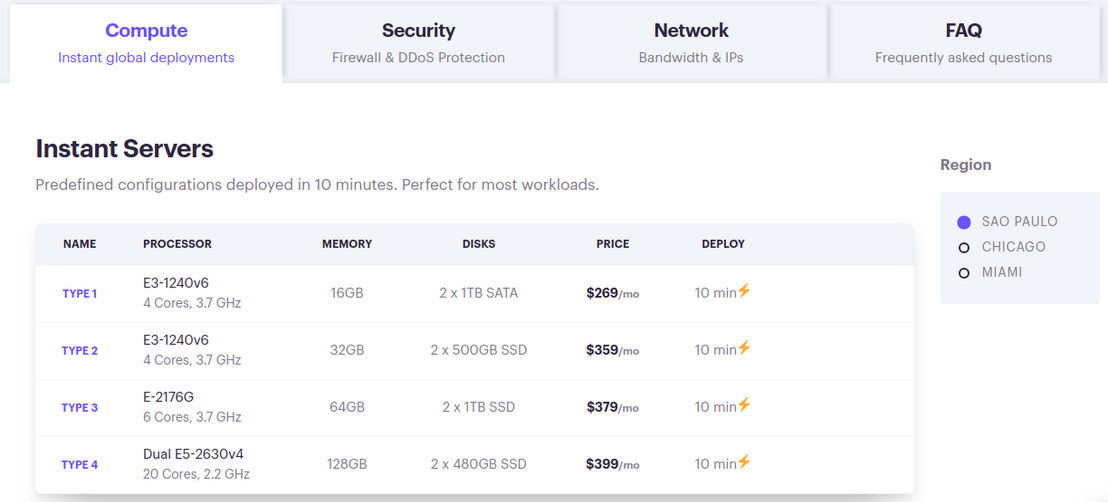This screenshot has width=1108, height=502.
Task: Click the 2 x 480GB SSD disks cell
Action: click(479, 465)
